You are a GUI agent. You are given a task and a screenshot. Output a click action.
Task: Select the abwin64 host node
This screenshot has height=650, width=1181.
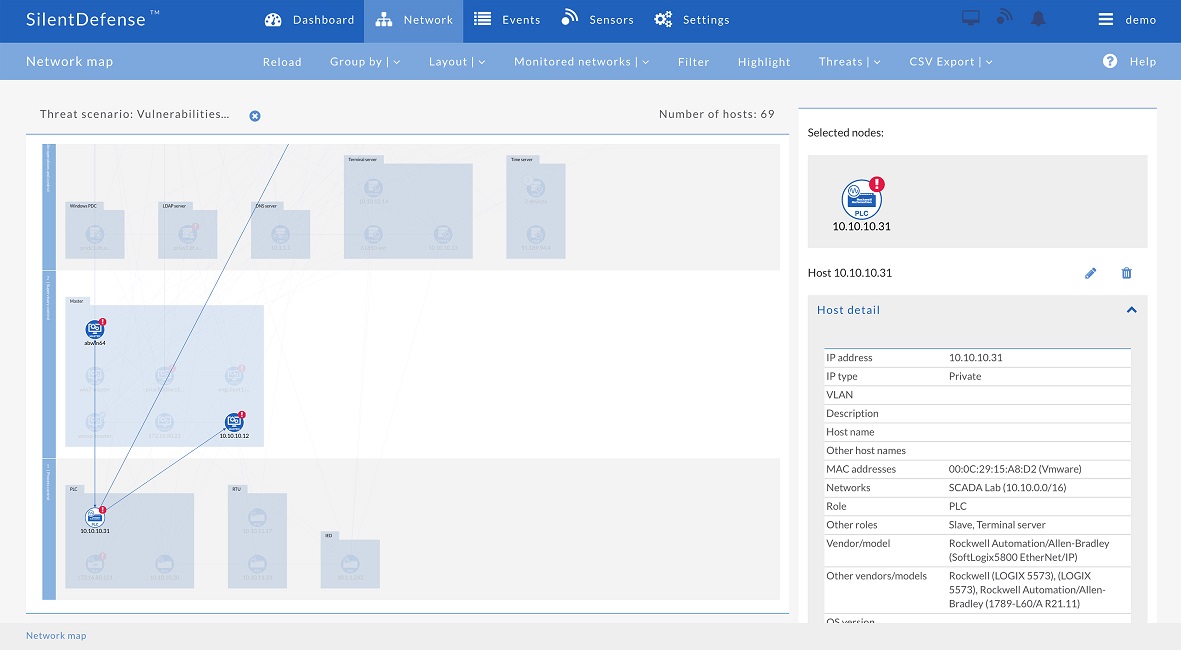point(95,329)
